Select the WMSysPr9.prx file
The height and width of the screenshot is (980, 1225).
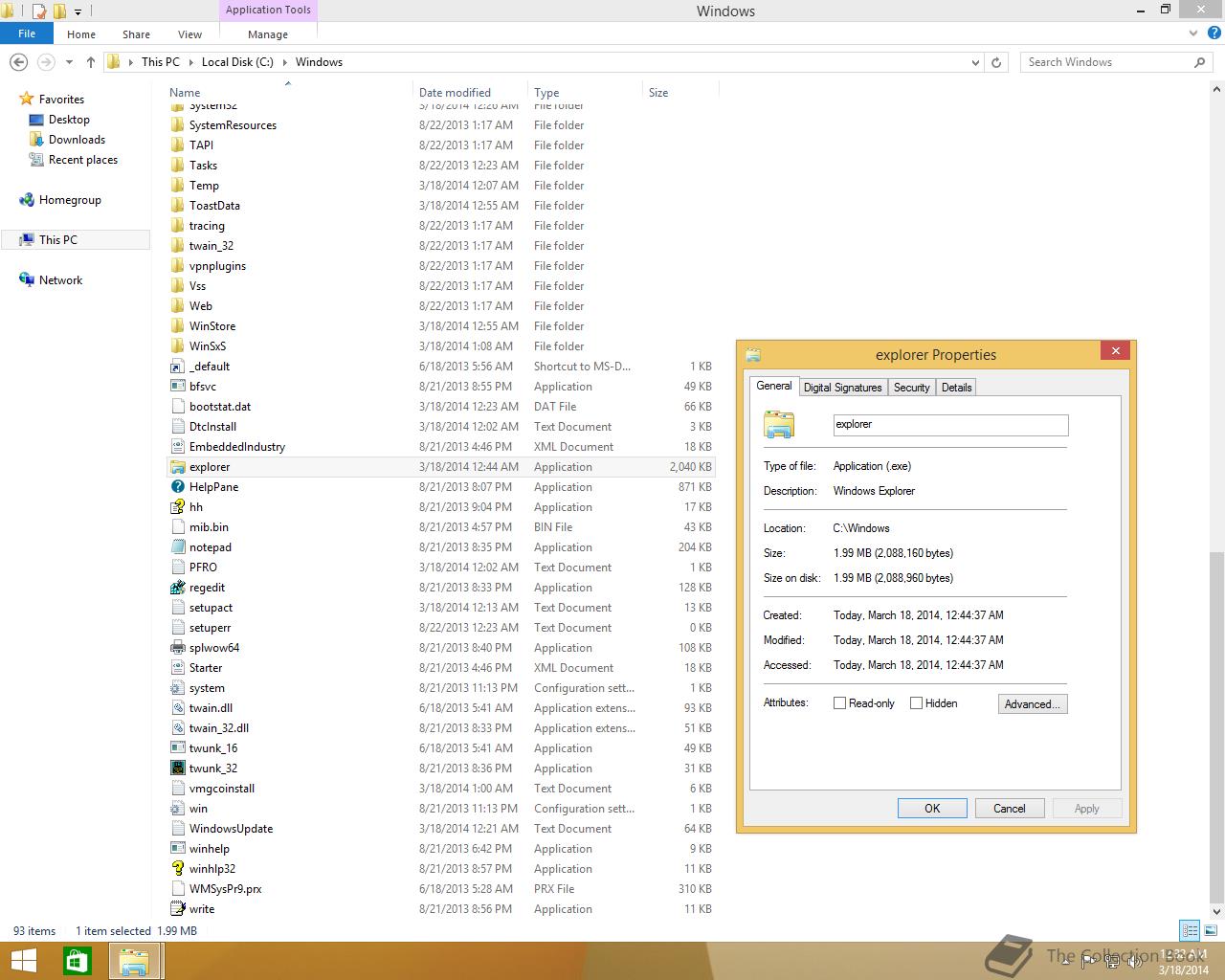click(x=441, y=889)
